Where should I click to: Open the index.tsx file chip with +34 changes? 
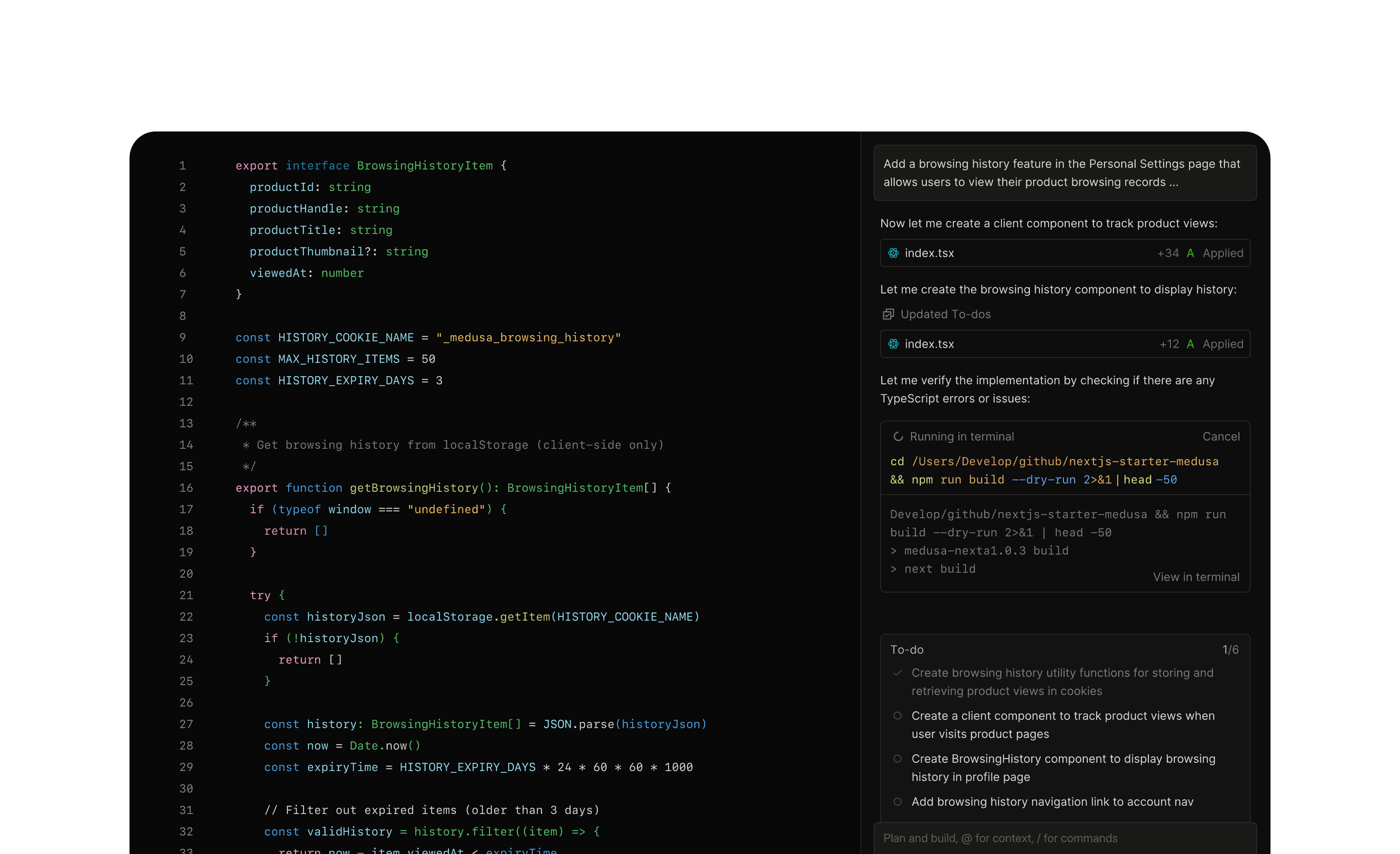click(x=1065, y=253)
